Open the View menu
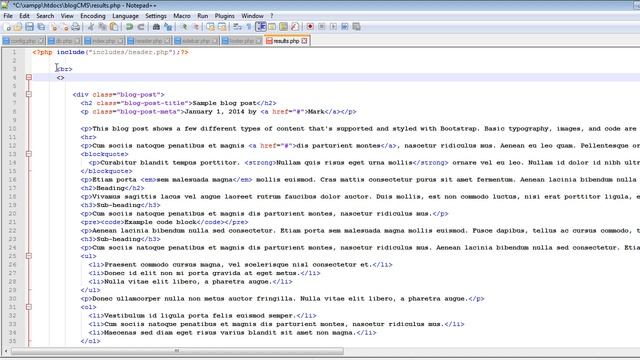The height and width of the screenshot is (360, 640). point(67,16)
